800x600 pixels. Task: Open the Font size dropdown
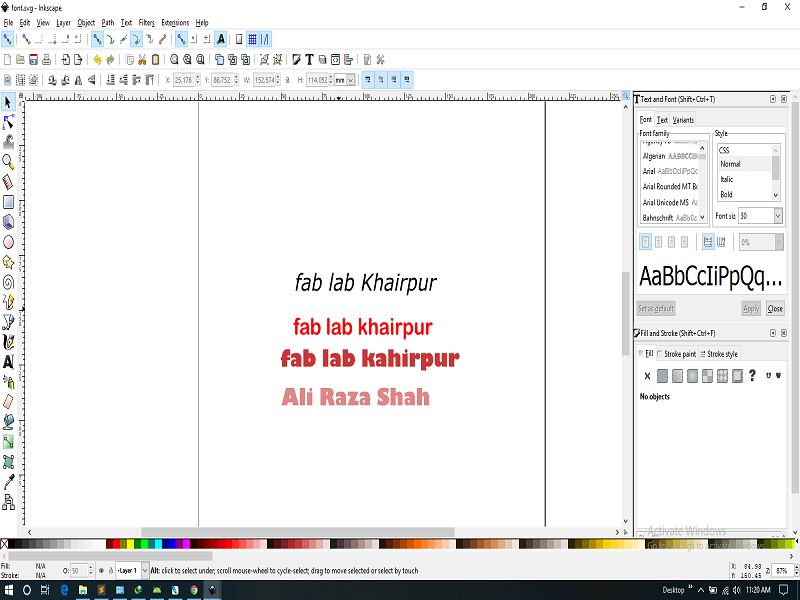pyautogui.click(x=778, y=216)
